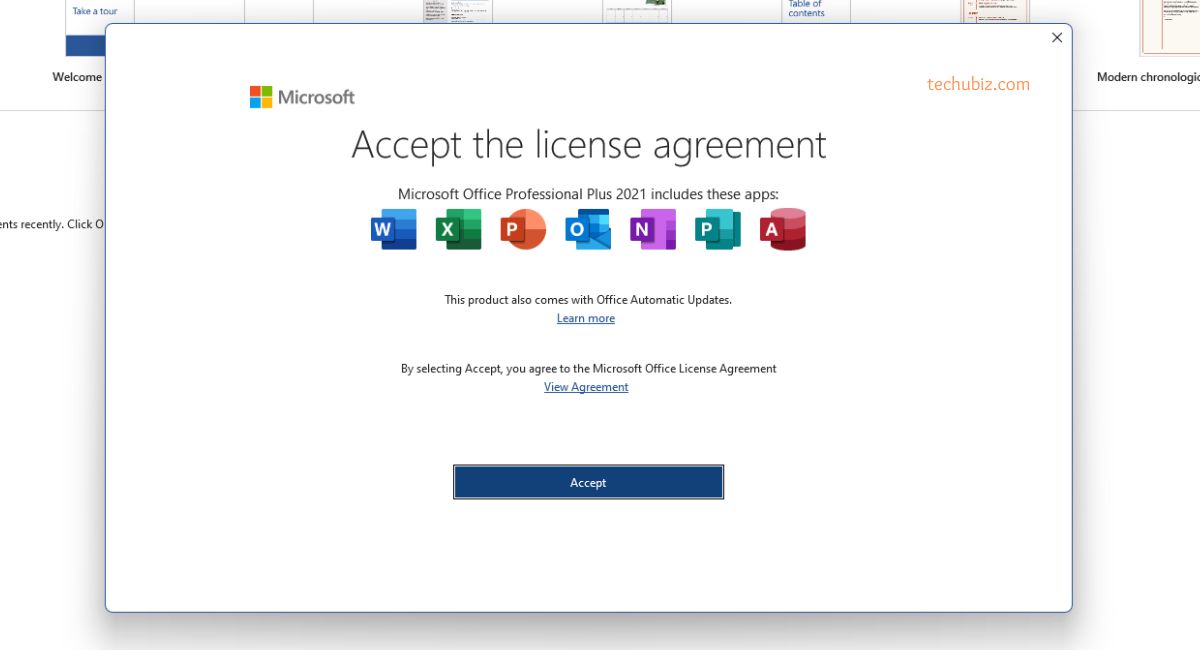Open the Take a tour template
1200x650 pixels.
(x=94, y=12)
